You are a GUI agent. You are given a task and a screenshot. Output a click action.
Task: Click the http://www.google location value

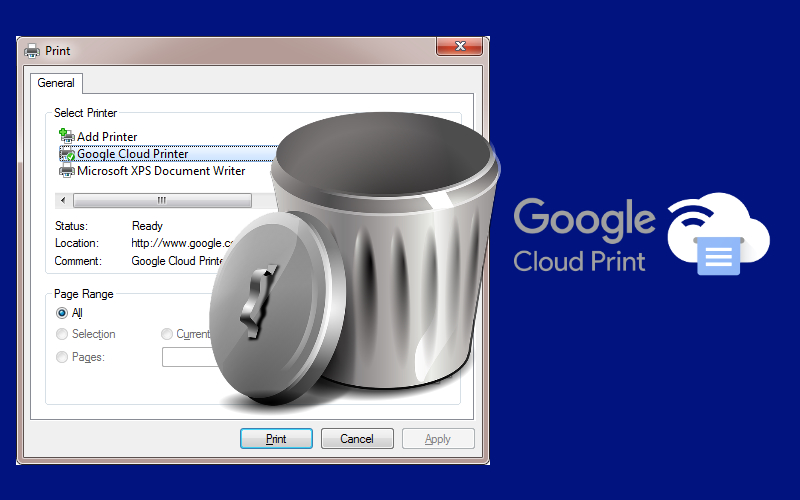(x=183, y=243)
